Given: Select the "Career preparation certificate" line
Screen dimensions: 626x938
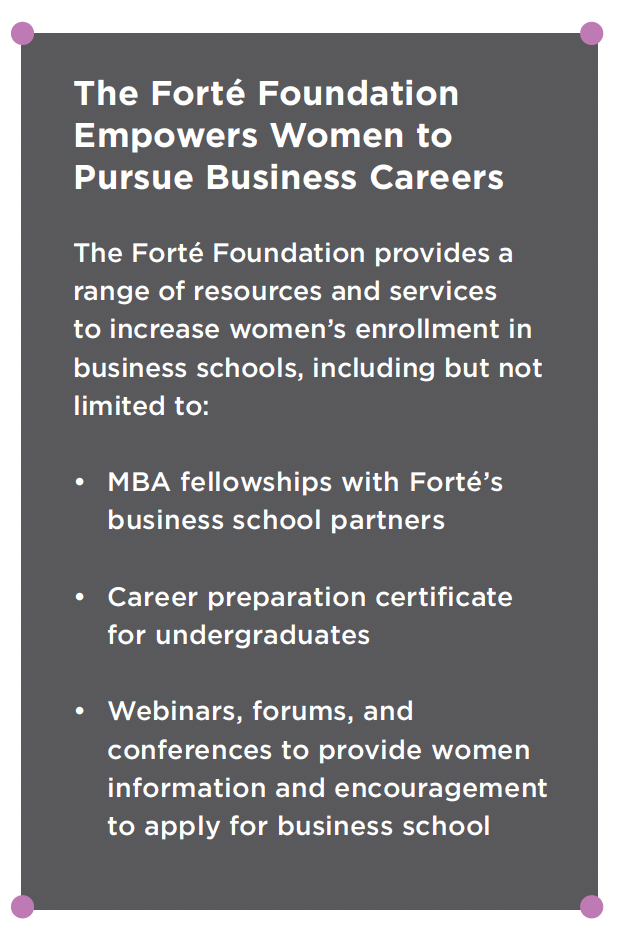Looking at the screenshot, I should click(x=310, y=597).
